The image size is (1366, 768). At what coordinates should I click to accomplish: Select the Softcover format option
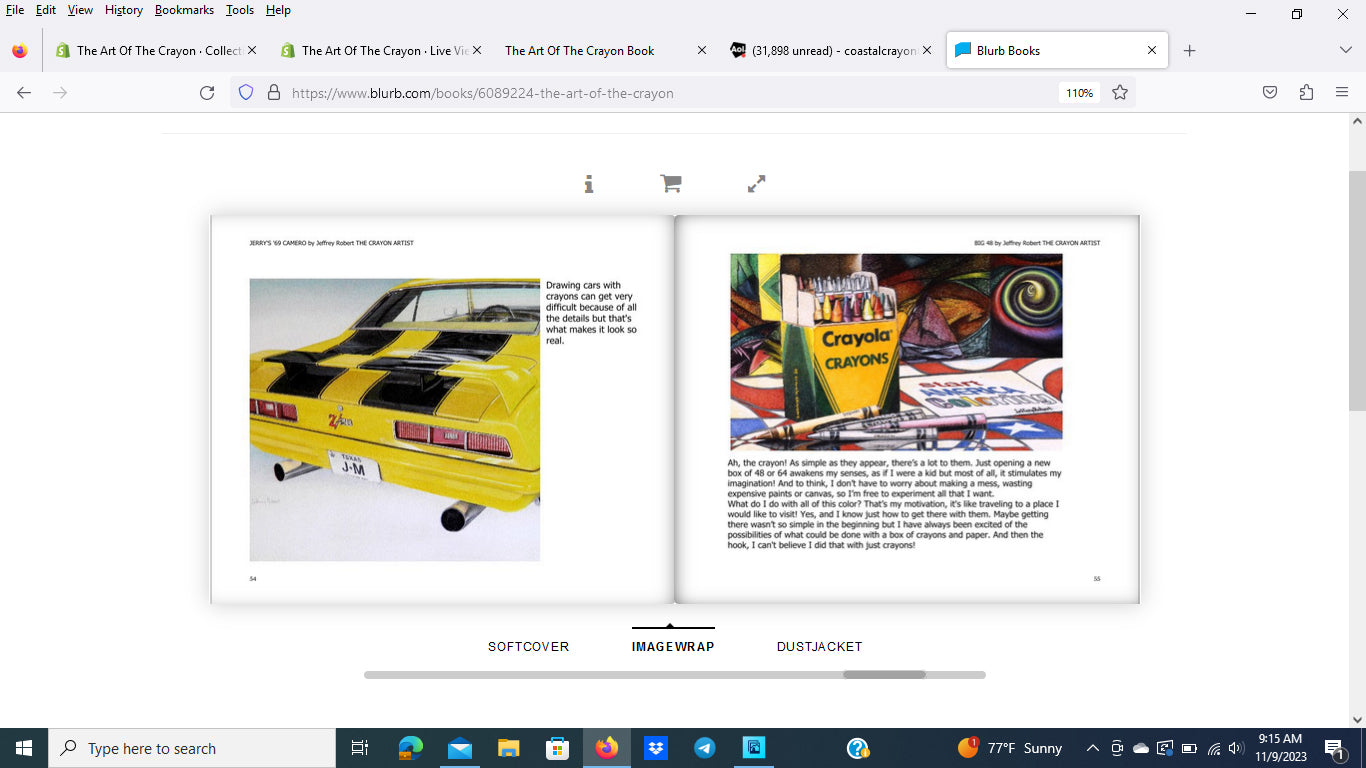point(528,647)
